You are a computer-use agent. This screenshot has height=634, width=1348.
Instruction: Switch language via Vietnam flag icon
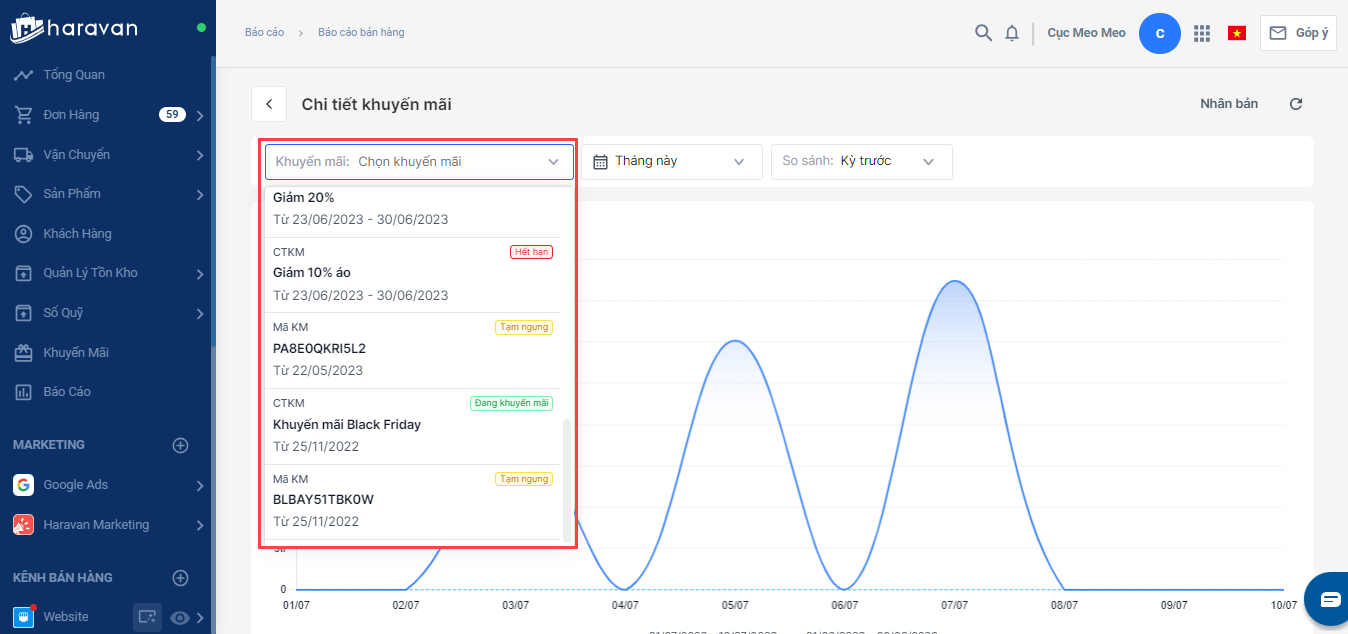[1237, 33]
